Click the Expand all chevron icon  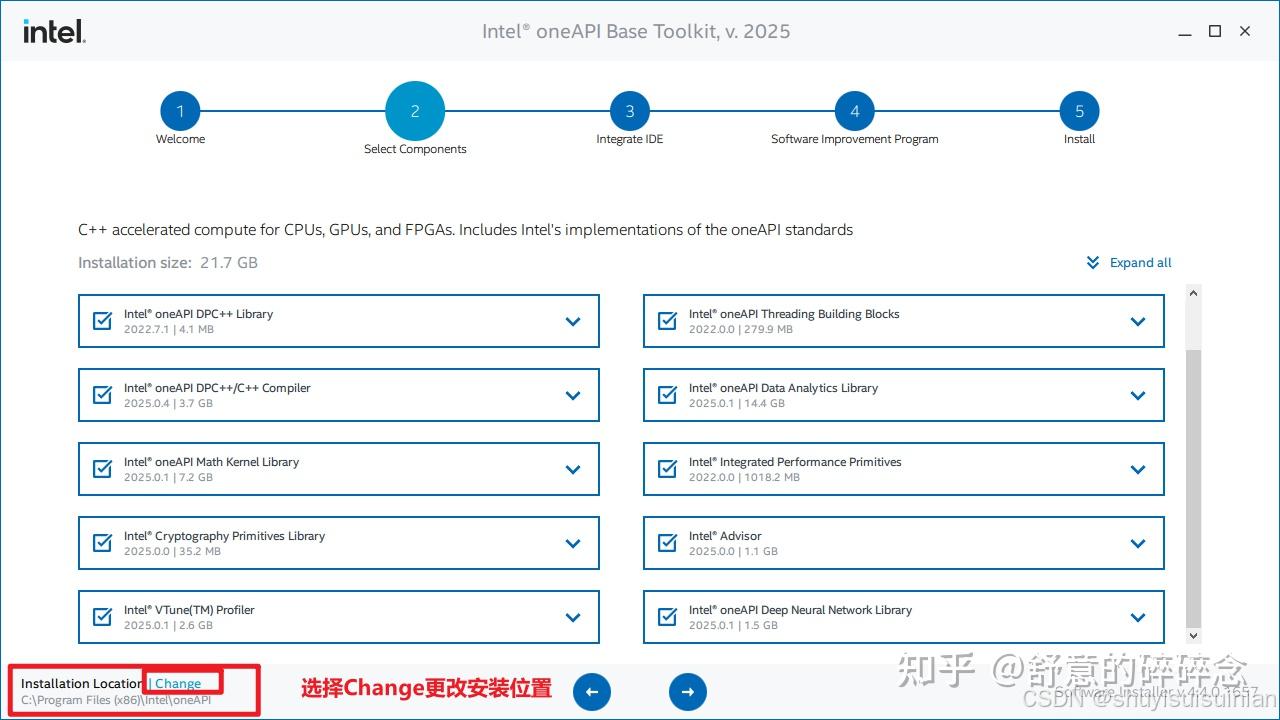click(1092, 262)
